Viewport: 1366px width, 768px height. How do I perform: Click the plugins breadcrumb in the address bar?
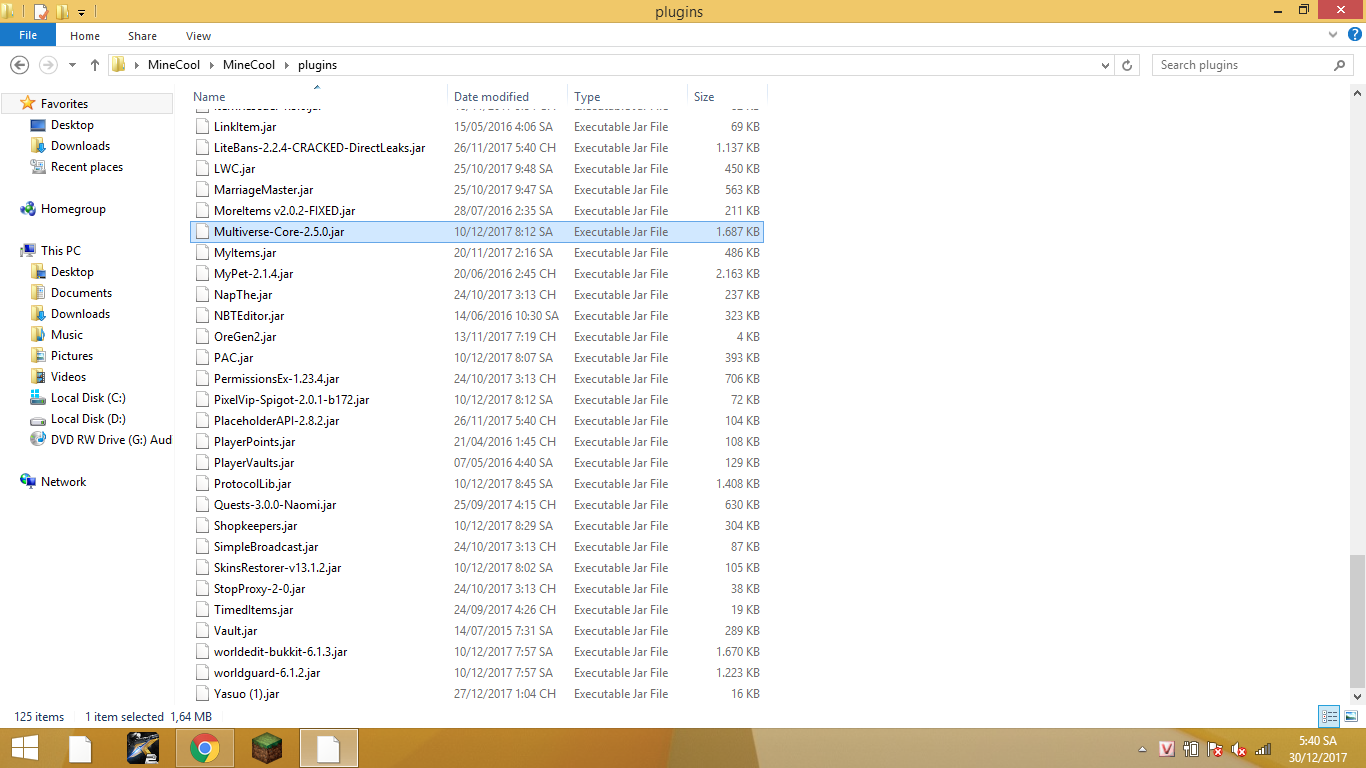pos(316,65)
